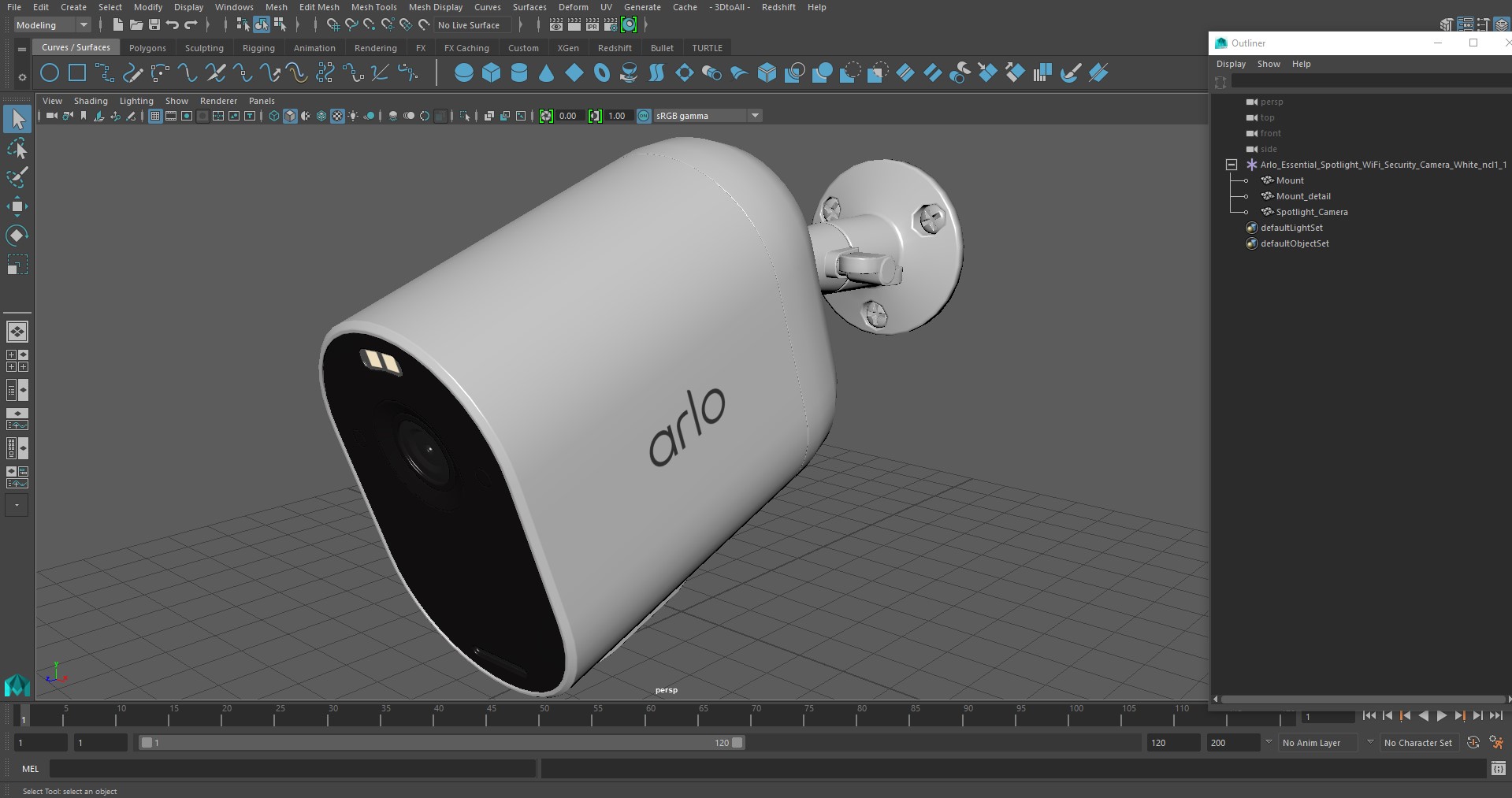Toggle the film gate display
Image resolution: width=1512 pixels, height=798 pixels.
(x=171, y=116)
